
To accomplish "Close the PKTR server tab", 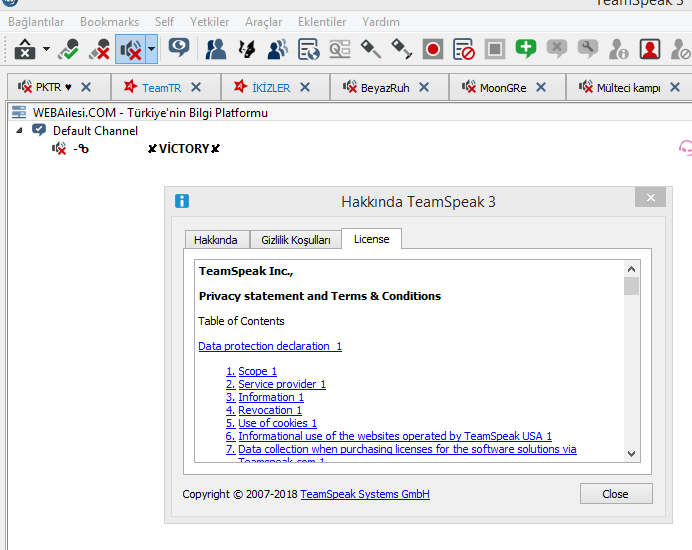I will 86,87.
